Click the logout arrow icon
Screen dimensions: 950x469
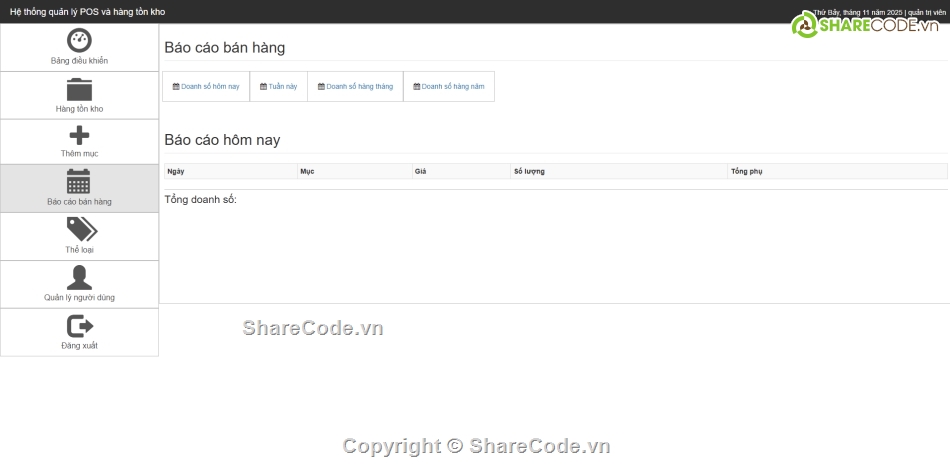click(80, 326)
